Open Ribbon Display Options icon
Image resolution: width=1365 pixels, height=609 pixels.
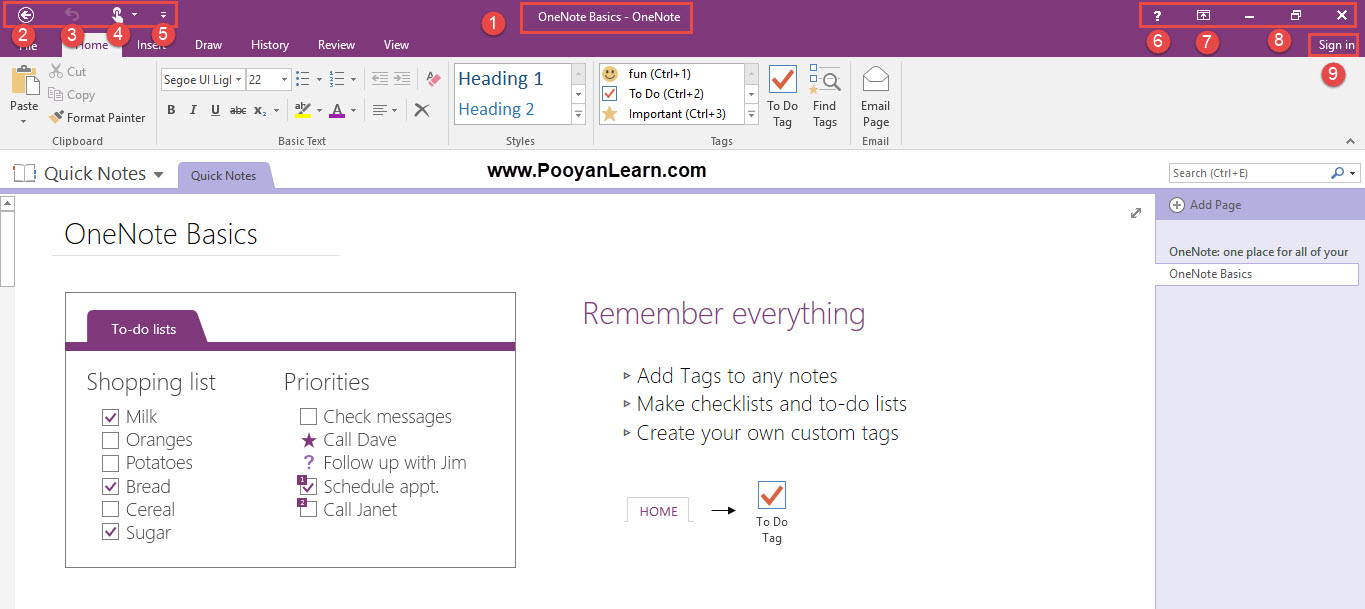[1204, 15]
